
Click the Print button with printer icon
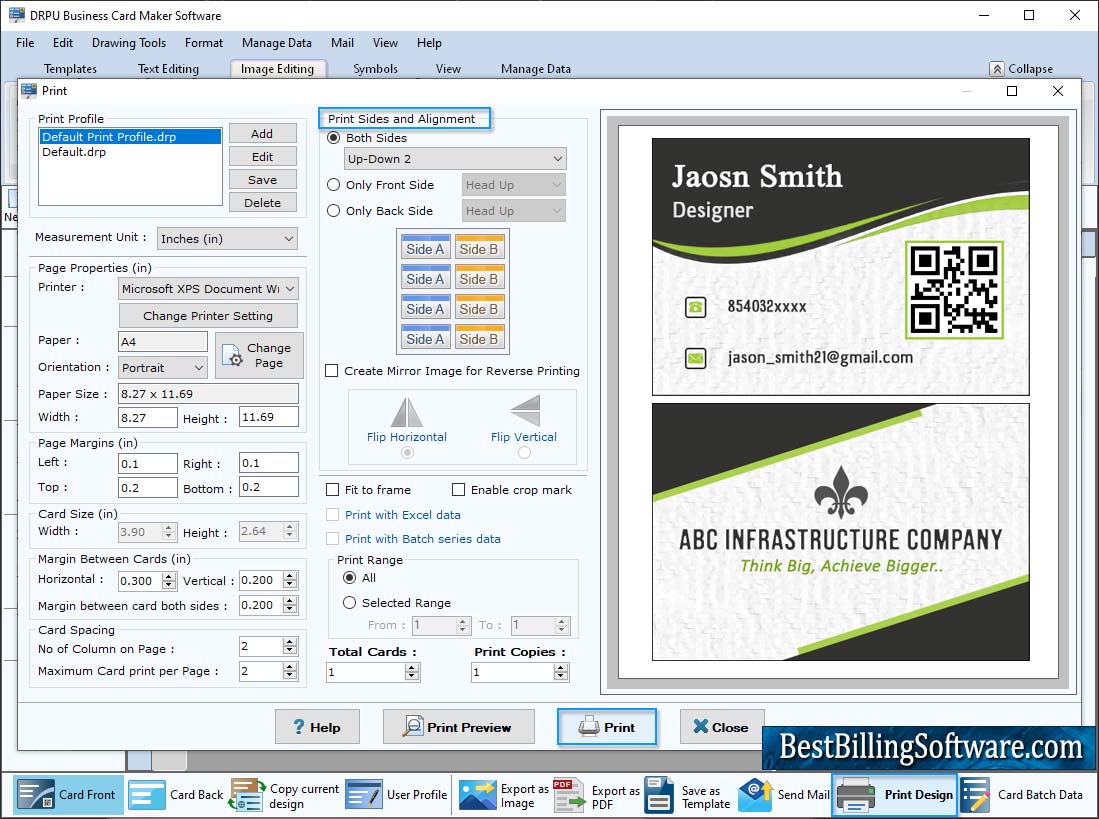click(x=607, y=727)
